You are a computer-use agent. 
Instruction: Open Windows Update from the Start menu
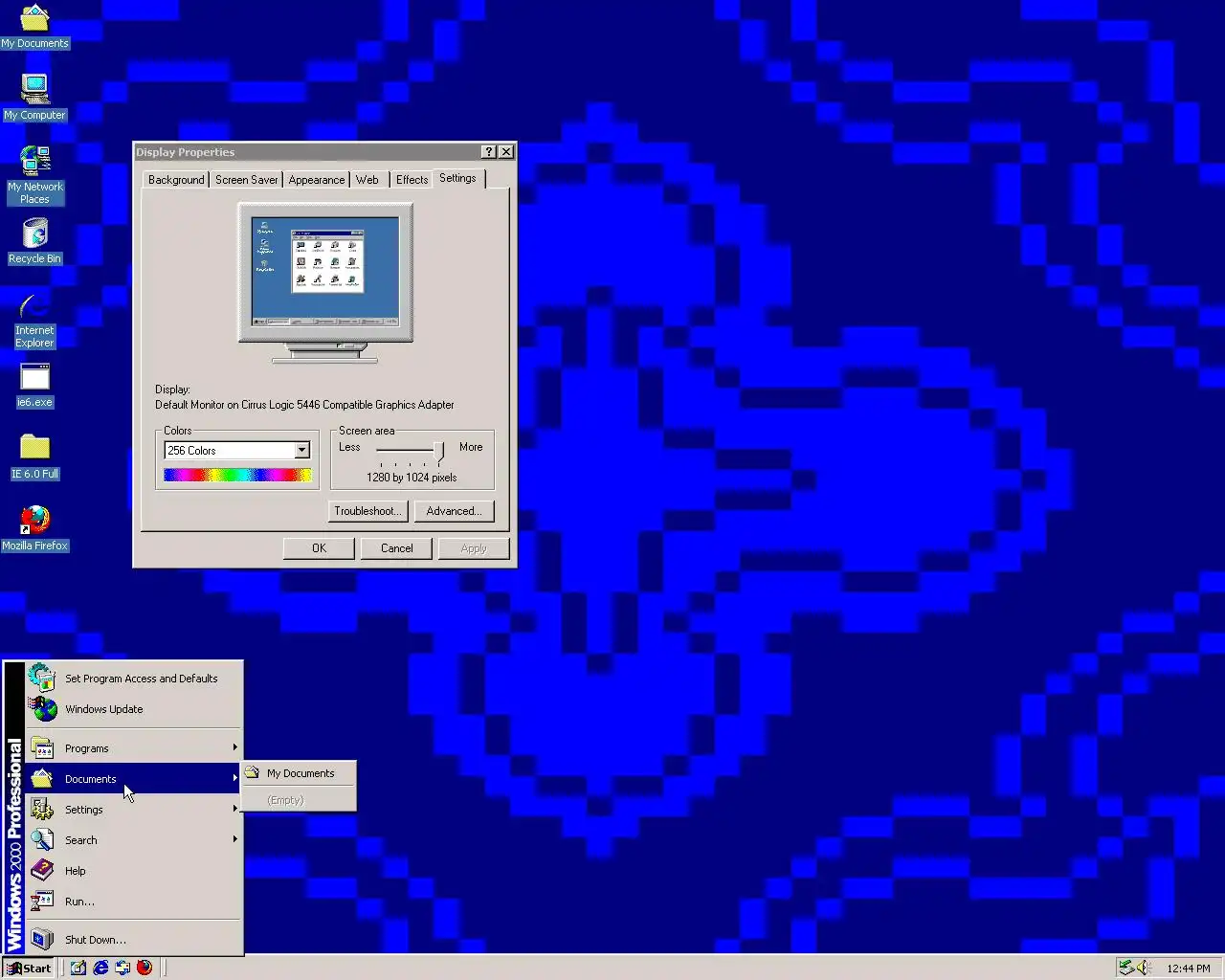tap(134, 709)
